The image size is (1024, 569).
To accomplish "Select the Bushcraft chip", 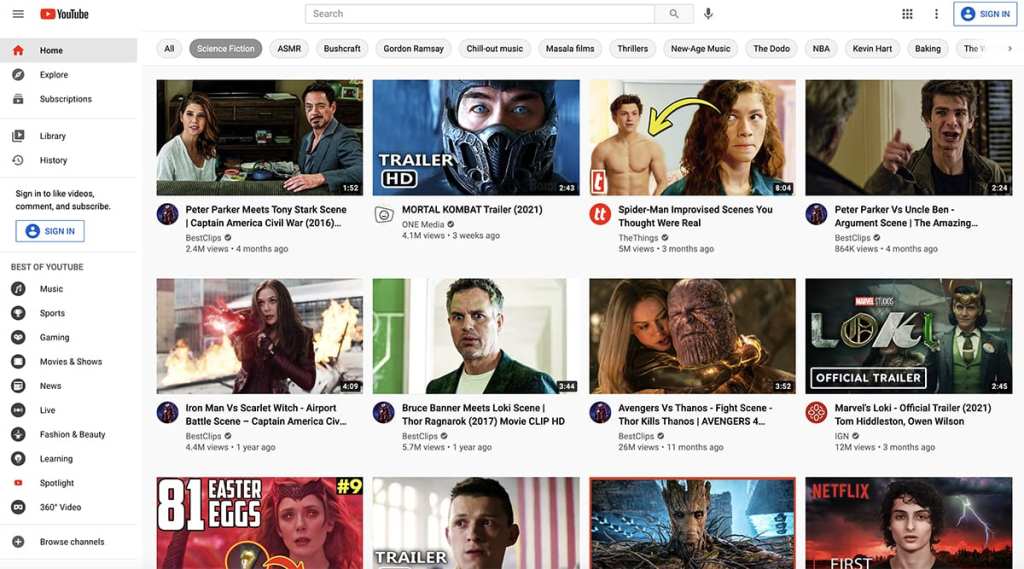I will point(342,48).
